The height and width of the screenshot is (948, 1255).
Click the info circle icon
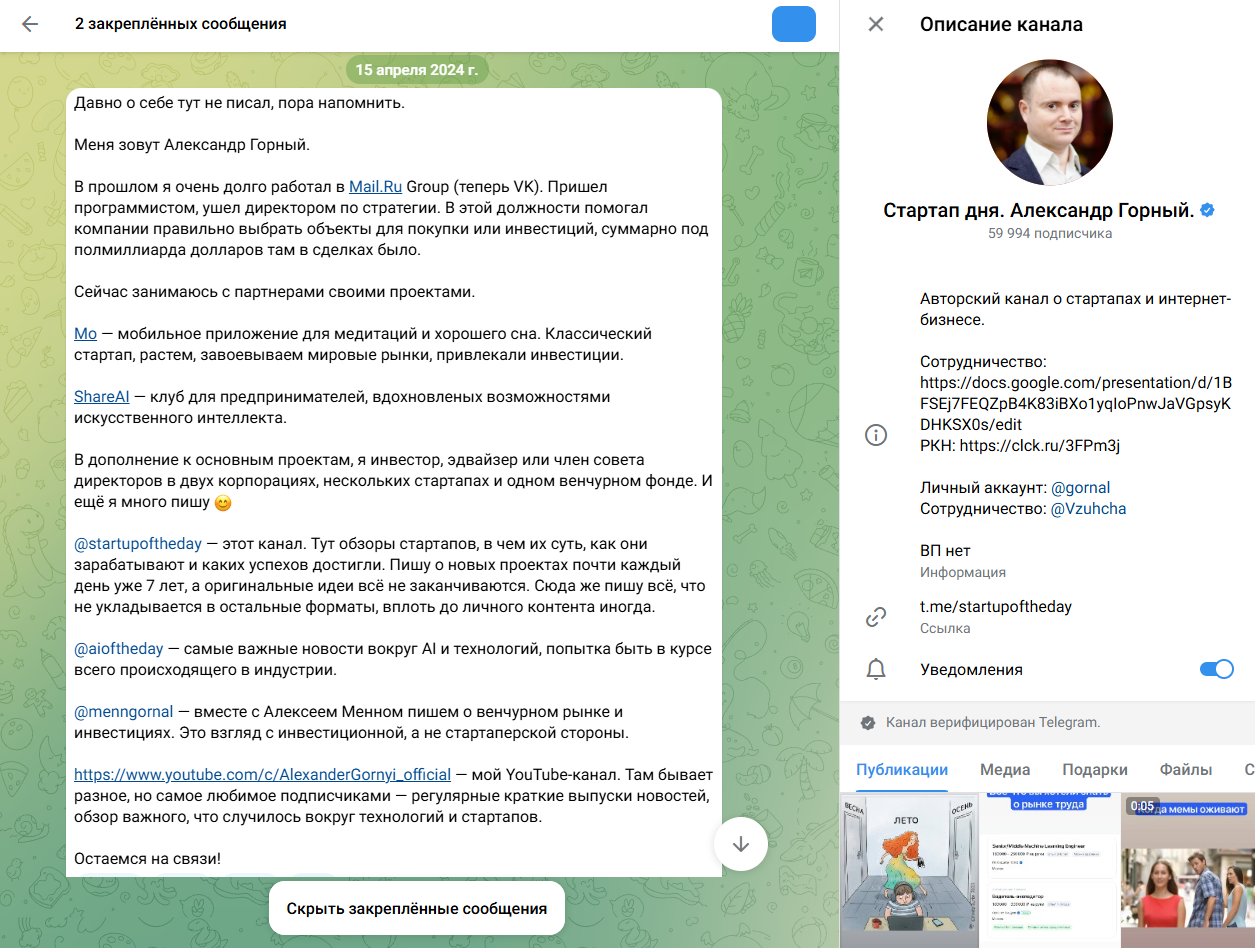click(876, 435)
